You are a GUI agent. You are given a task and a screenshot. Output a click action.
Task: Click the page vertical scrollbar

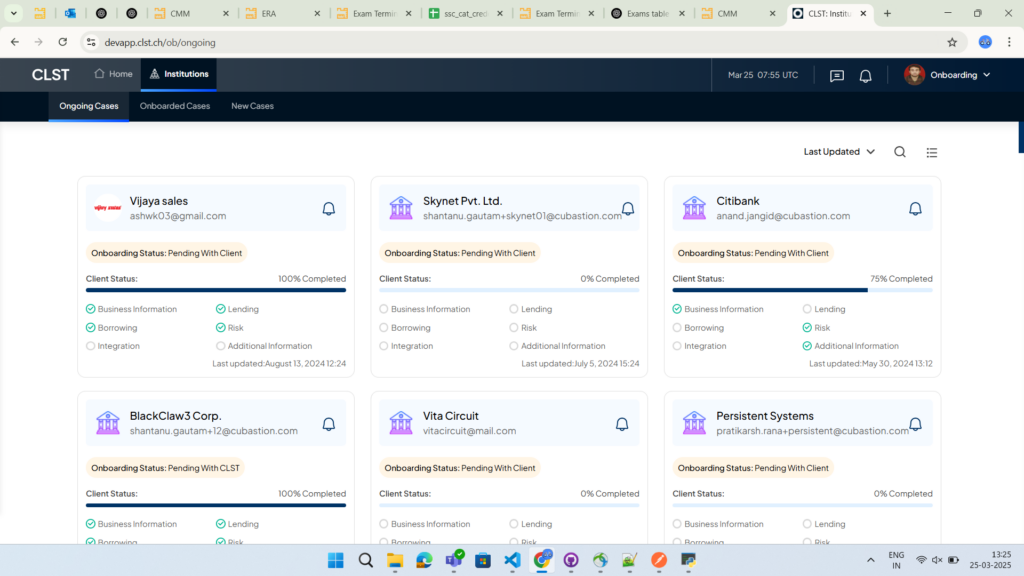click(x=1021, y=137)
